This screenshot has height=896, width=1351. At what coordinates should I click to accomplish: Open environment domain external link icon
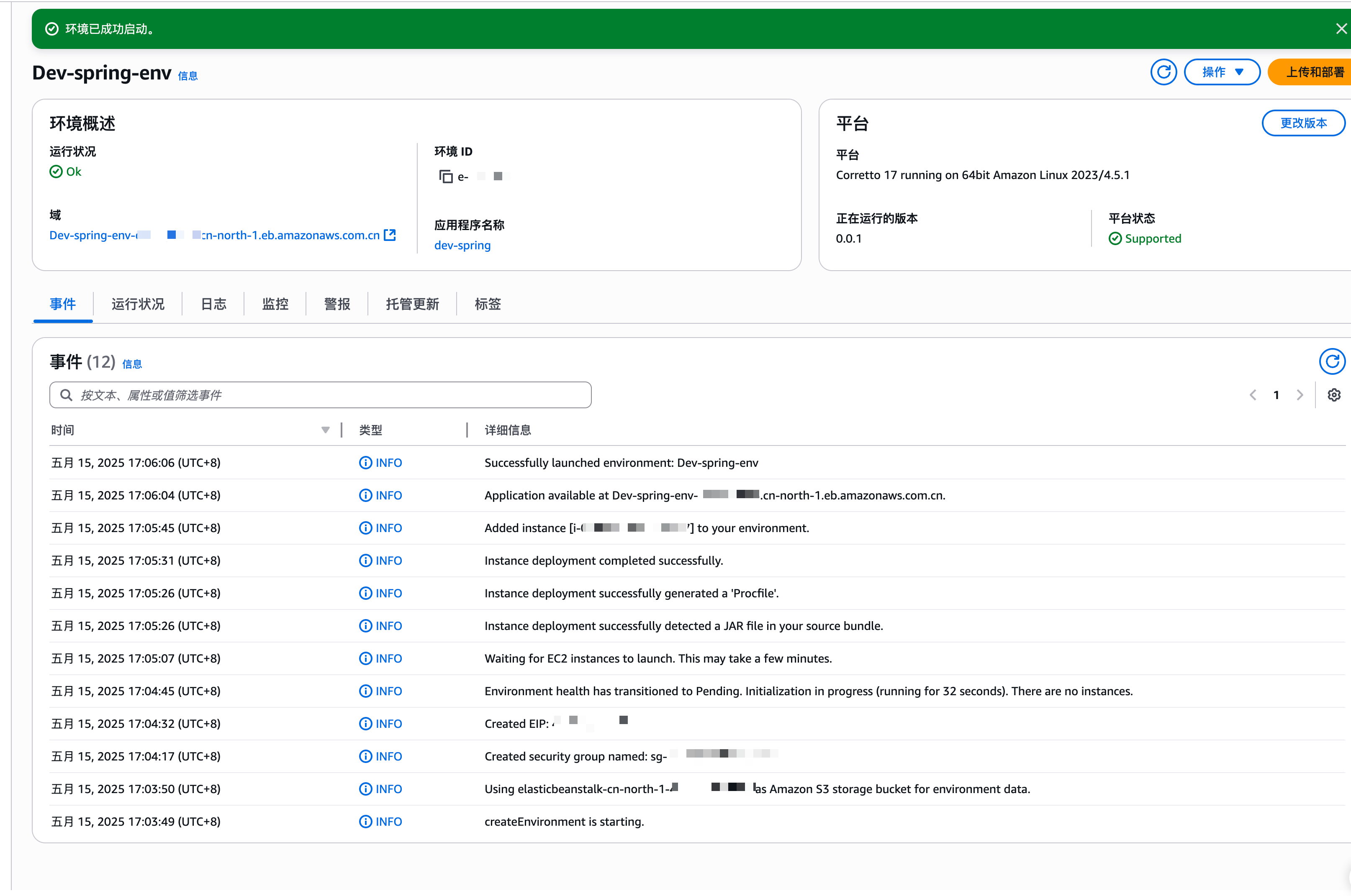tap(390, 235)
